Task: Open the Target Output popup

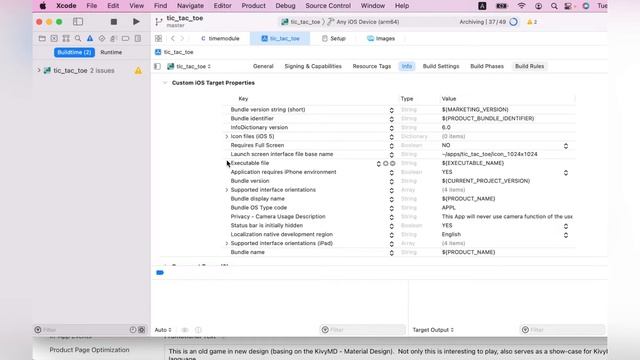Action: point(433,330)
